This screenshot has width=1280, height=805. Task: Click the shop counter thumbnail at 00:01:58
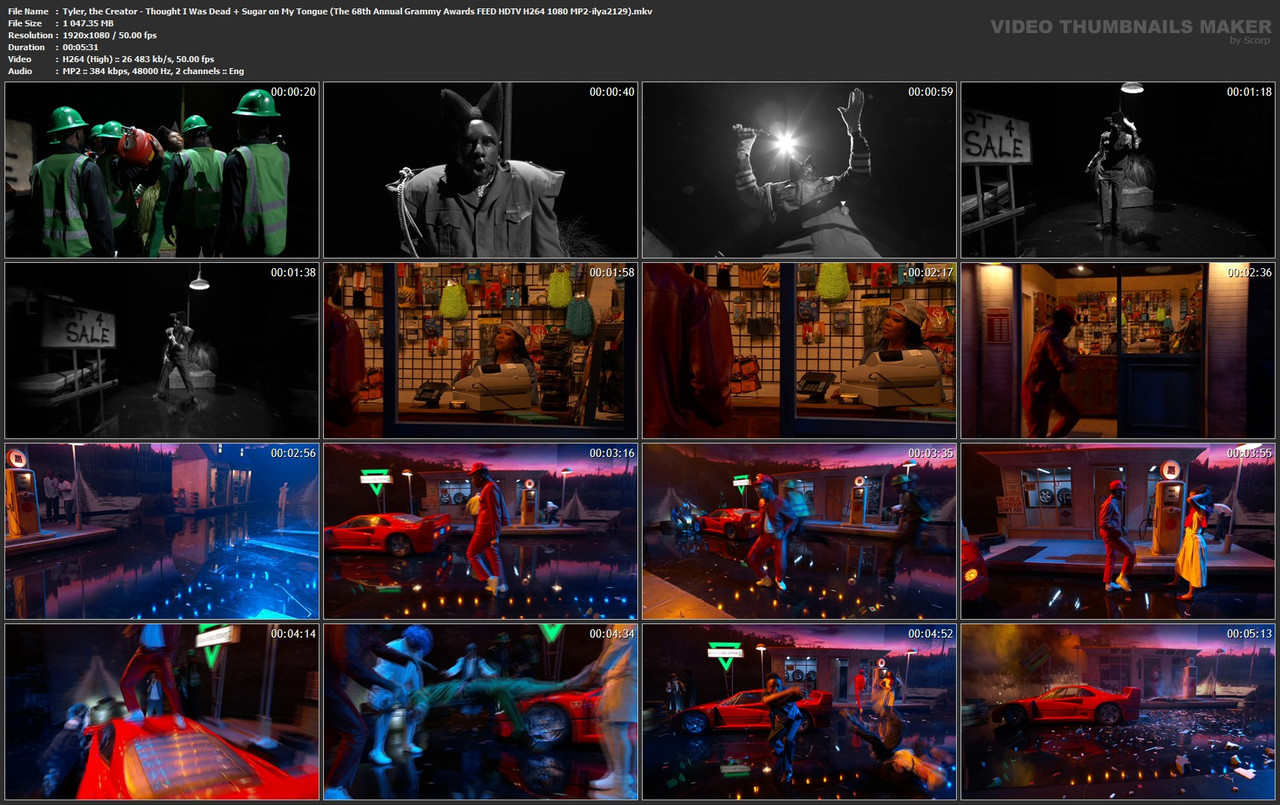point(481,351)
